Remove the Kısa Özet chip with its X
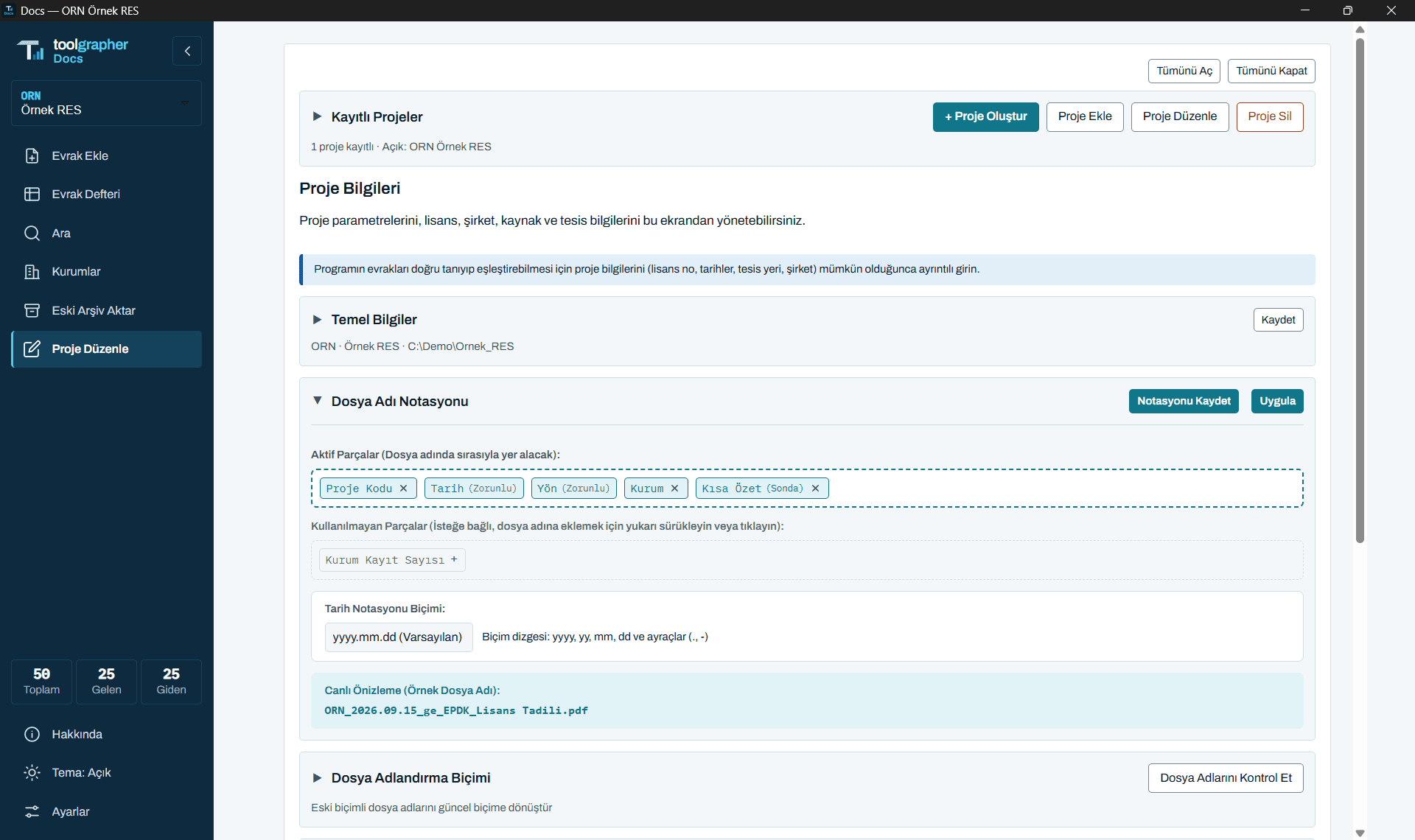The height and width of the screenshot is (840, 1415). coord(815,488)
